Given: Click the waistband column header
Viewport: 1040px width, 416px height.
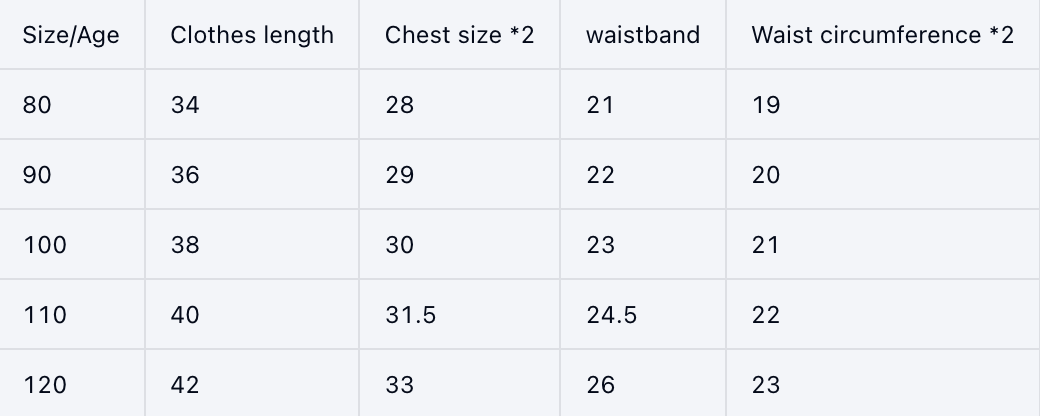Looking at the screenshot, I should click(x=643, y=35).
